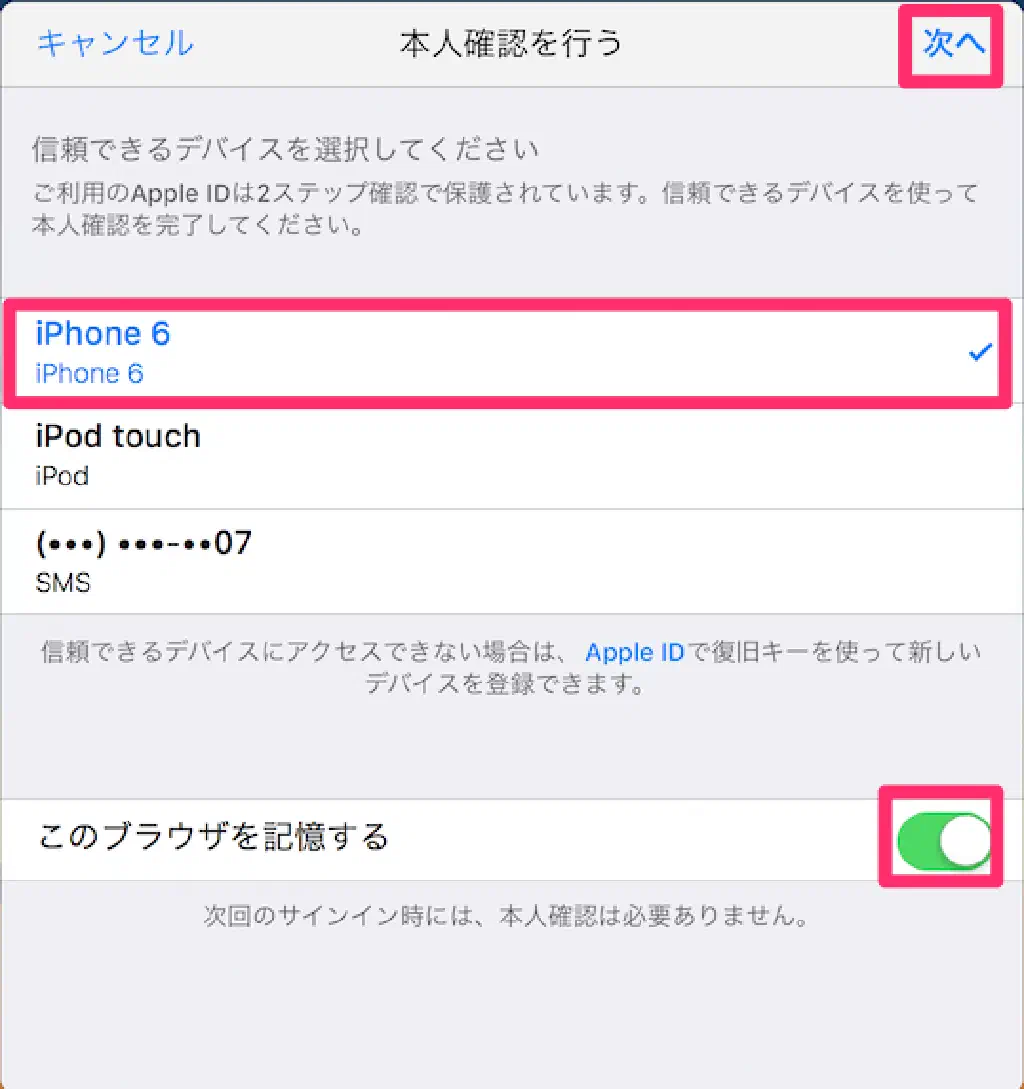The image size is (1024, 1089).
Task: Click the 信頼できるデバイスを選択してください heading
Action: (x=285, y=149)
